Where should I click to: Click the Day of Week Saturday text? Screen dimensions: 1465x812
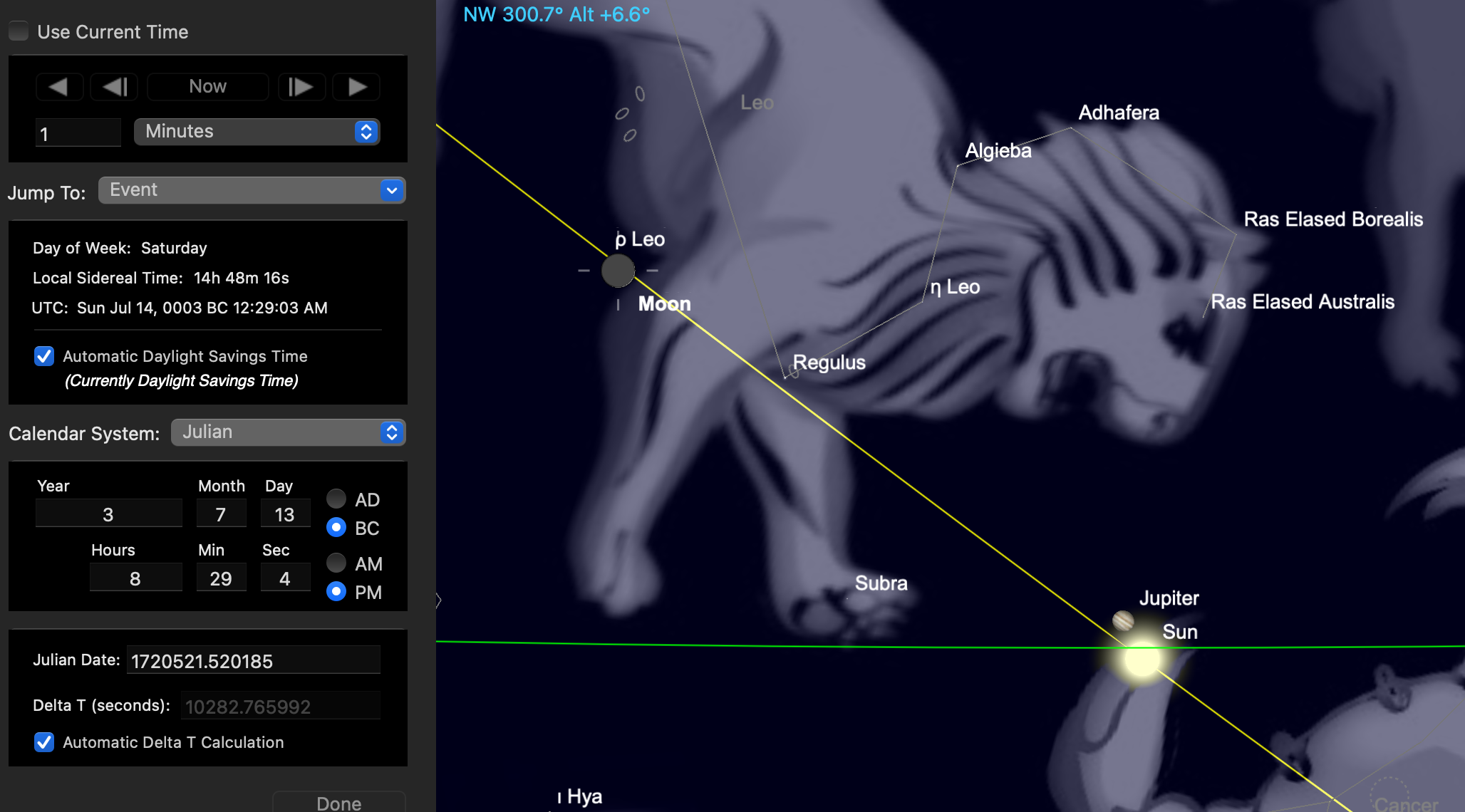120,248
